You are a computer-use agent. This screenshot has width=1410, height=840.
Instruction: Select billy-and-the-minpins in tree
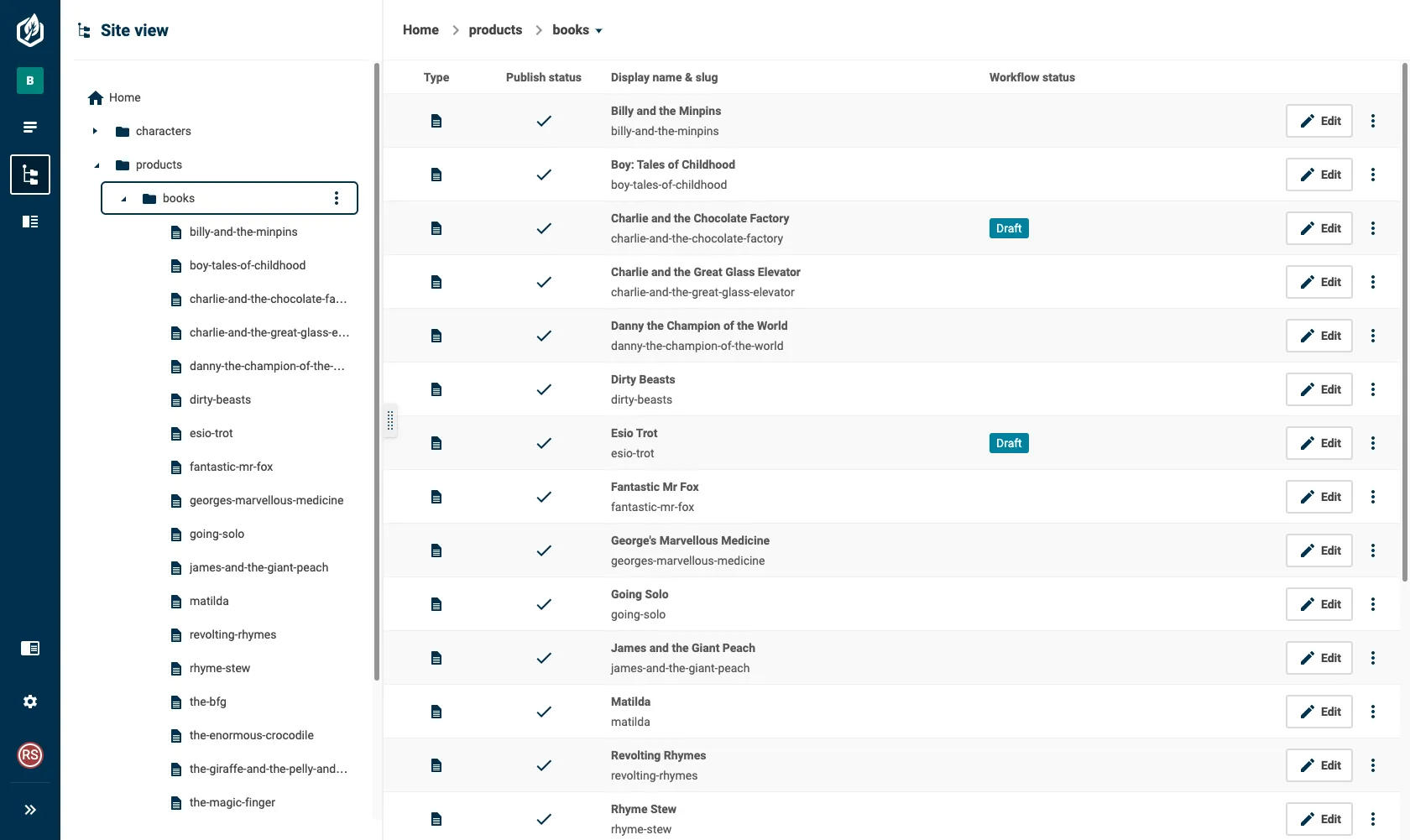(243, 232)
